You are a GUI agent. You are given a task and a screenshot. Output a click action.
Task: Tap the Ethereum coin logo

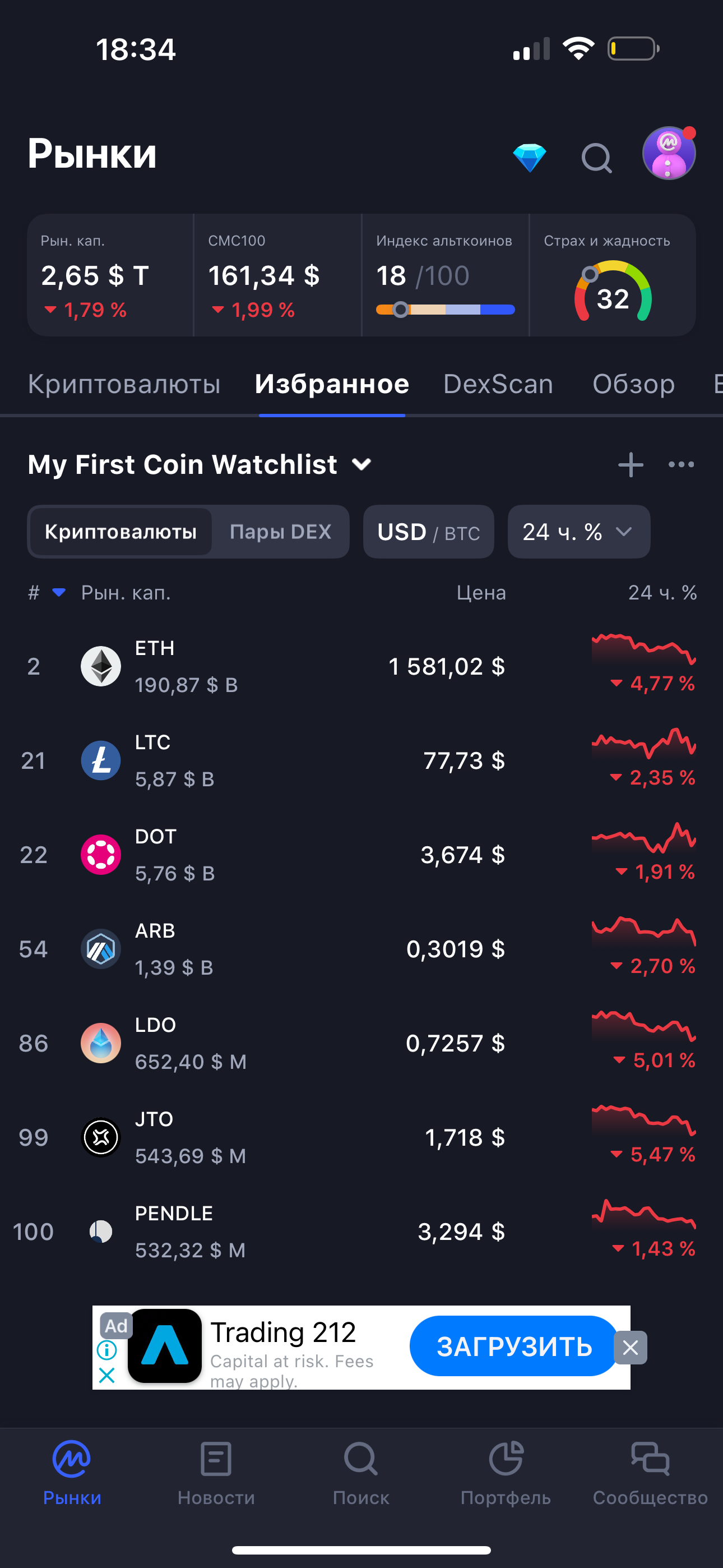point(101,666)
